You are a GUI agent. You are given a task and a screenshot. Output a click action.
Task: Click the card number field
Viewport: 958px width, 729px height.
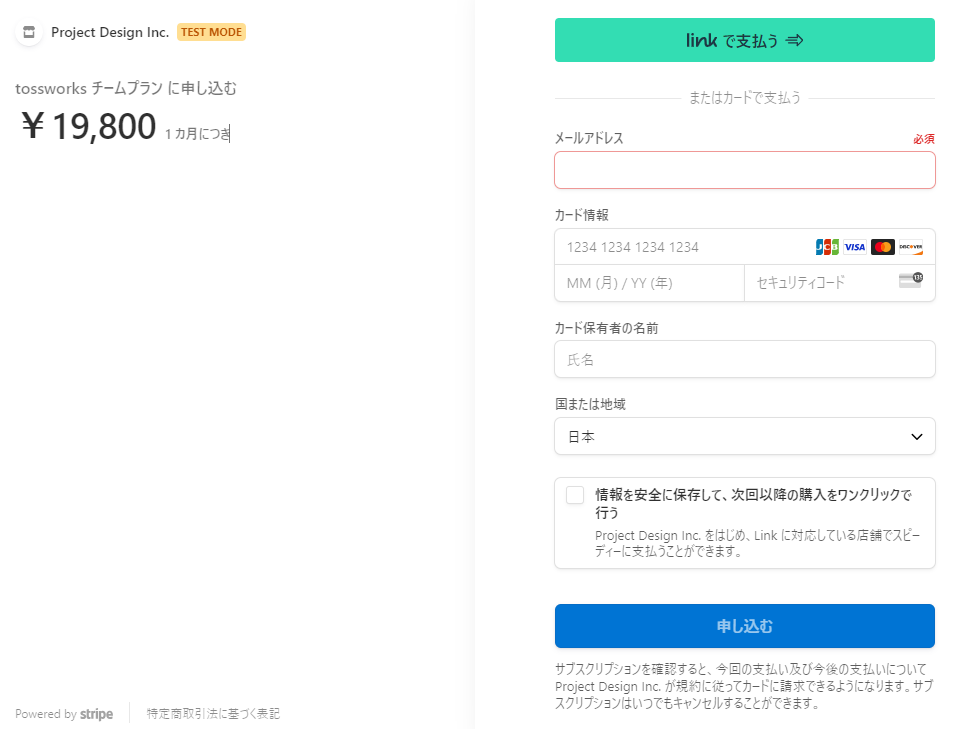[680, 247]
